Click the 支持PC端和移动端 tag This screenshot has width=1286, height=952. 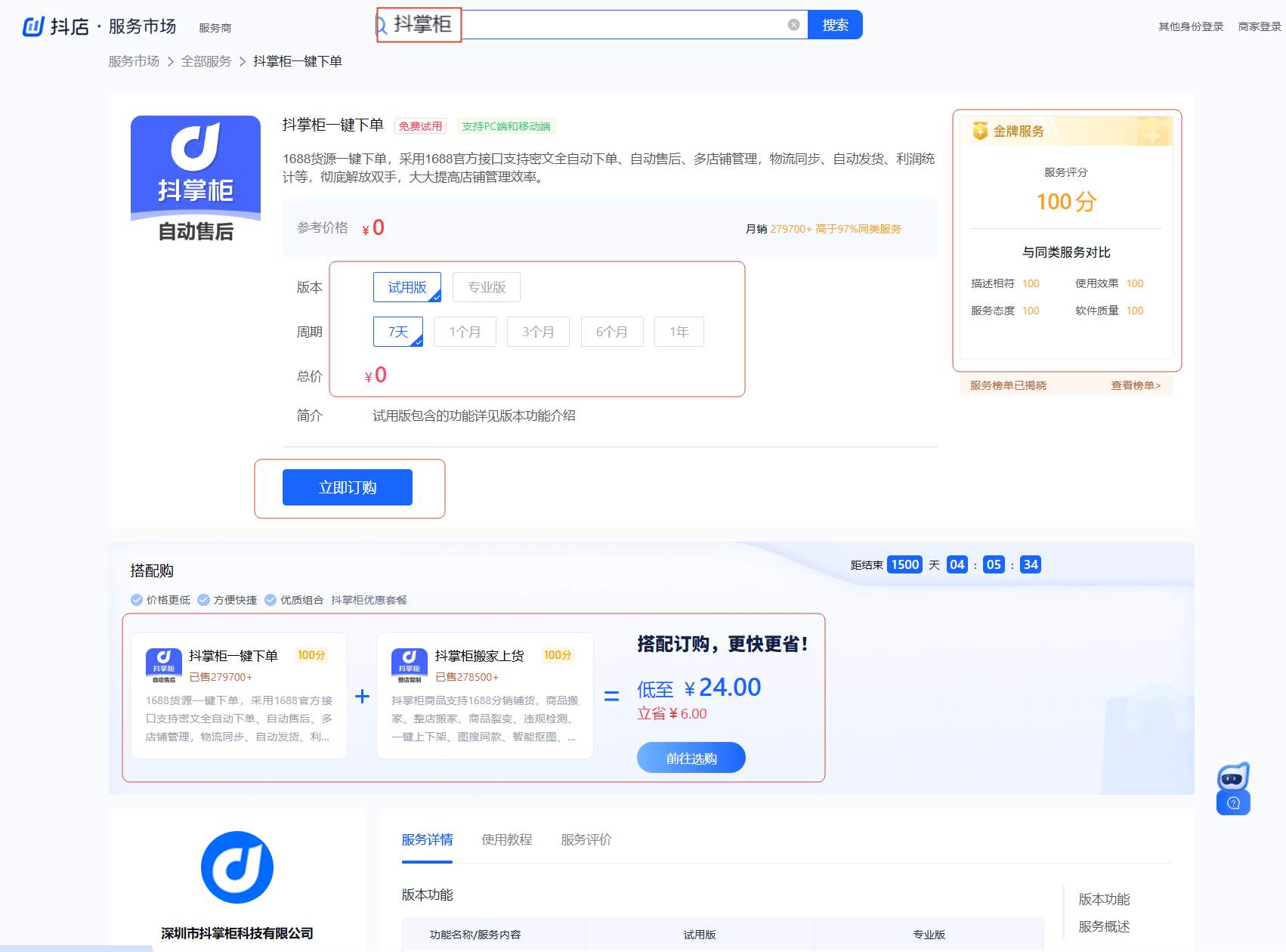tap(506, 126)
